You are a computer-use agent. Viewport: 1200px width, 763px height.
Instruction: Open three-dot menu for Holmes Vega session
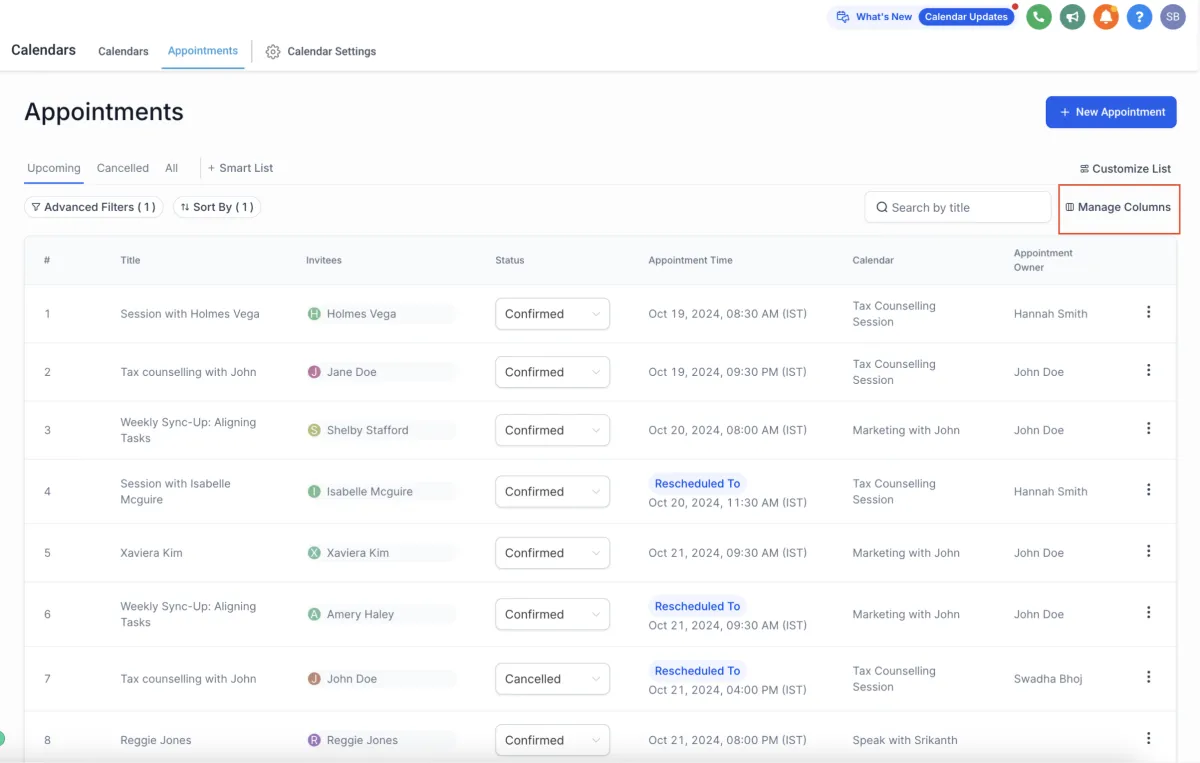pyautogui.click(x=1148, y=312)
